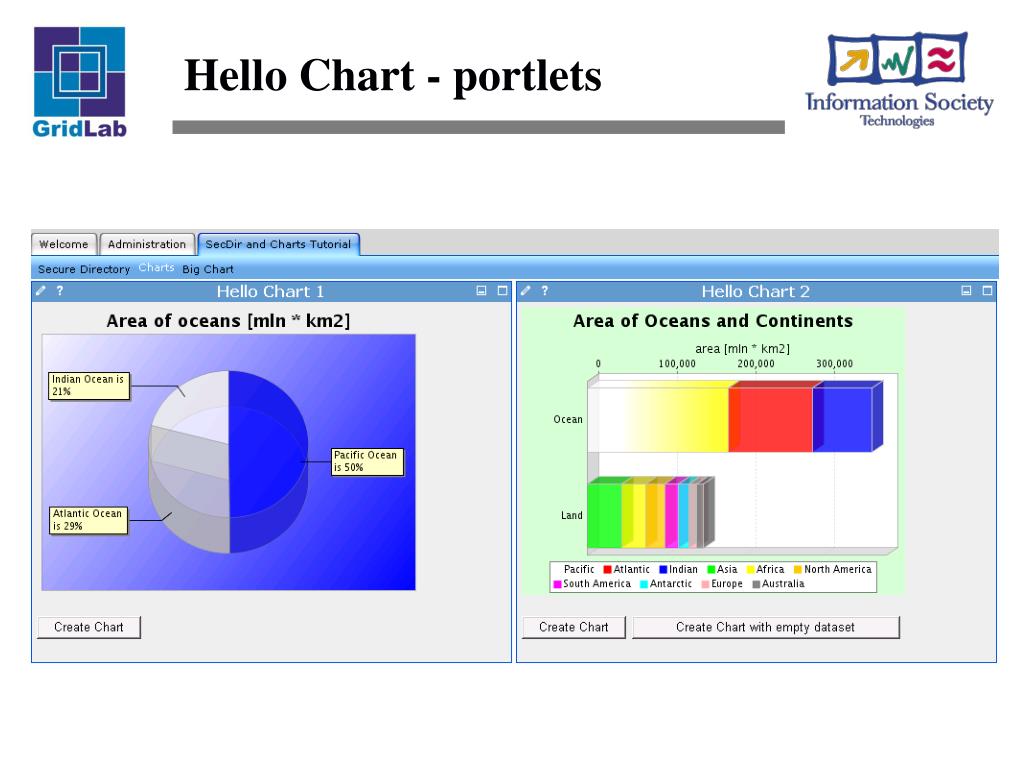Click the 100,000 axis tick label
This screenshot has width=1024, height=768.
[677, 364]
